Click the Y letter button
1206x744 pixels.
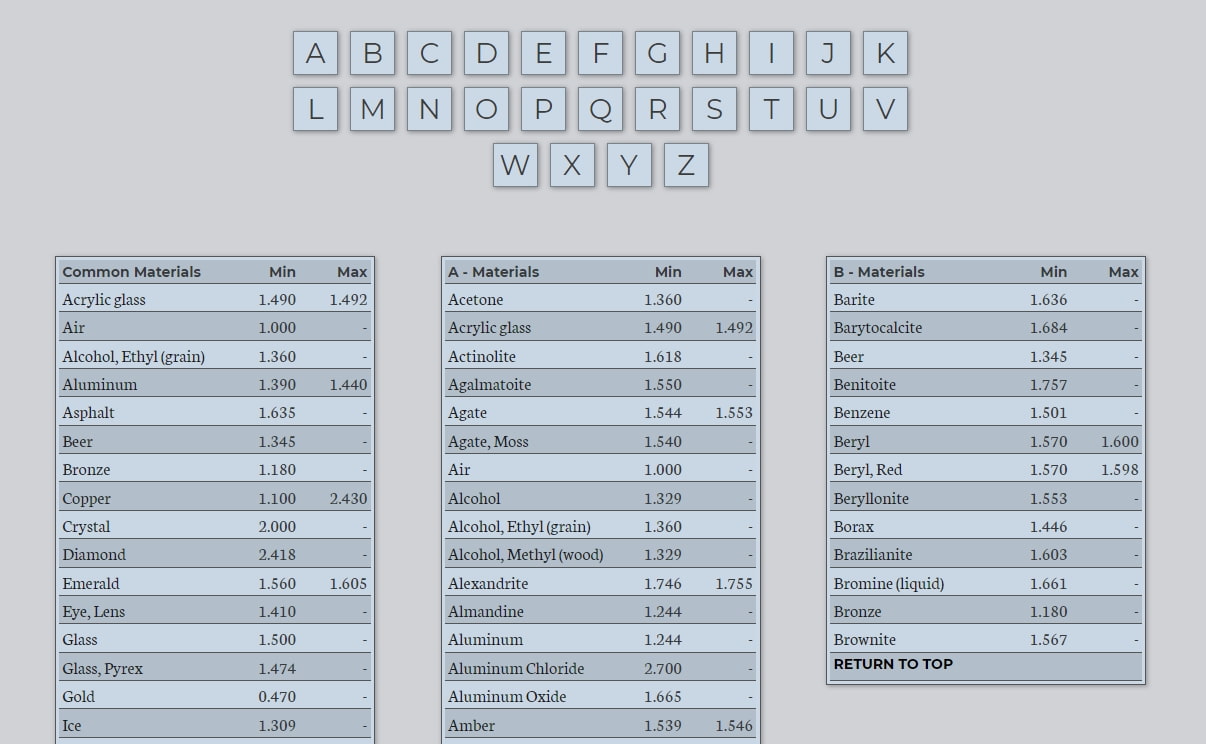(x=629, y=165)
